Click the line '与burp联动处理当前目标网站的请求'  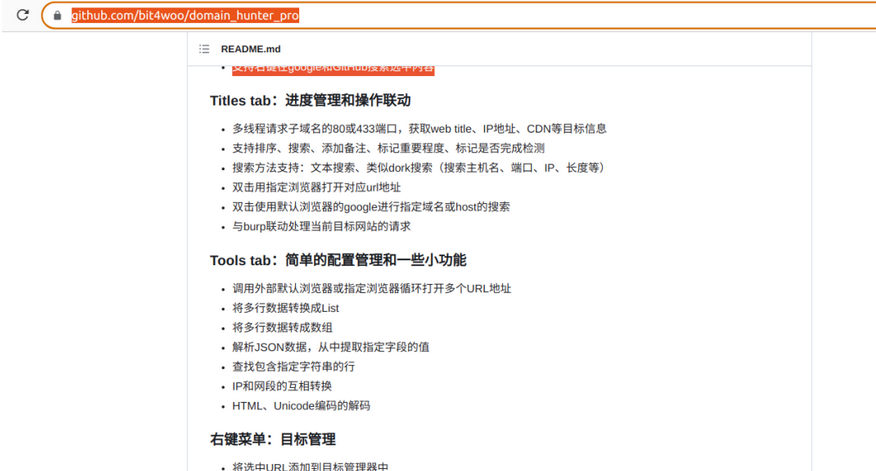[x=321, y=226]
